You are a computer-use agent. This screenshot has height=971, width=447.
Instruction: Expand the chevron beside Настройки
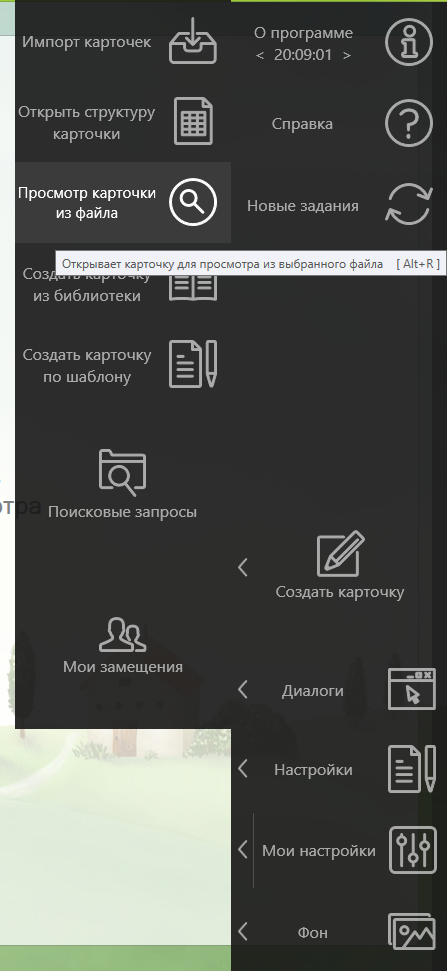click(243, 769)
